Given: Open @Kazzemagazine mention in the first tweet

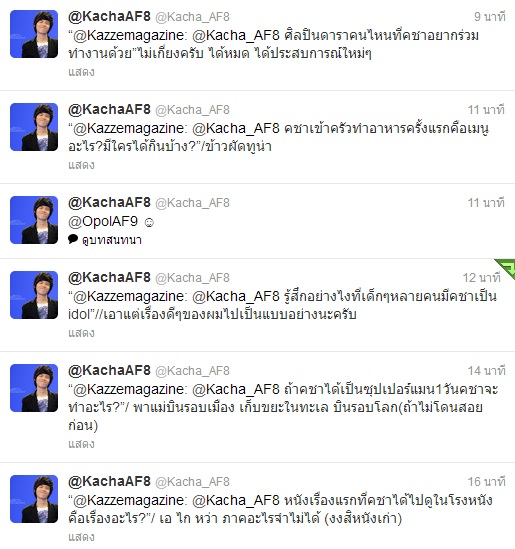Looking at the screenshot, I should point(128,35).
